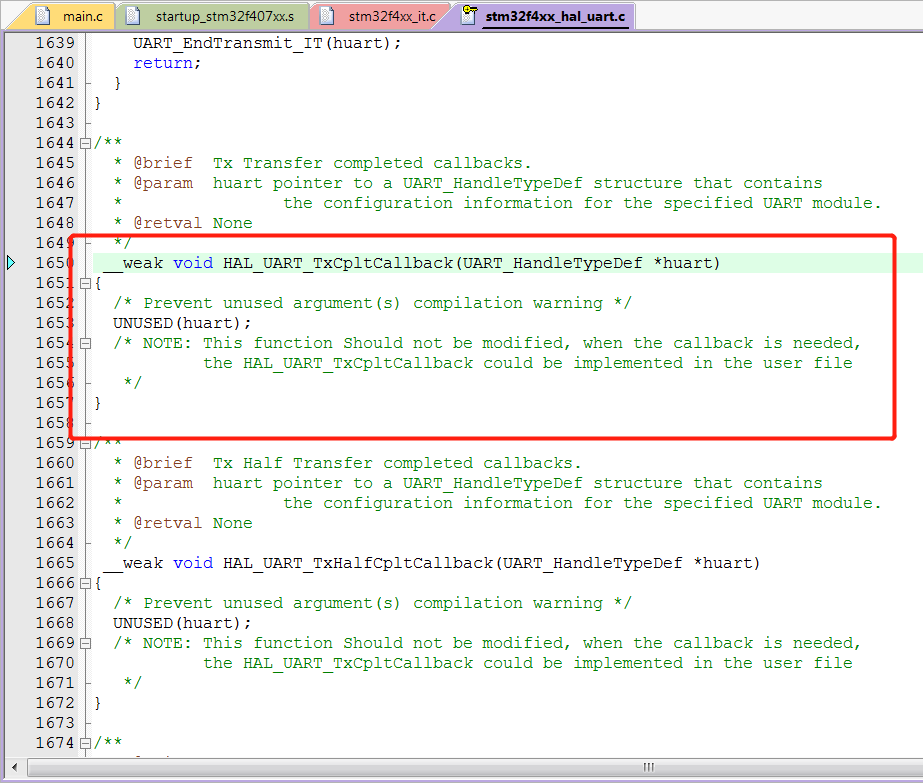The width and height of the screenshot is (923, 783).
Task: Click the __weak keyword on line 1650
Action: (x=133, y=263)
